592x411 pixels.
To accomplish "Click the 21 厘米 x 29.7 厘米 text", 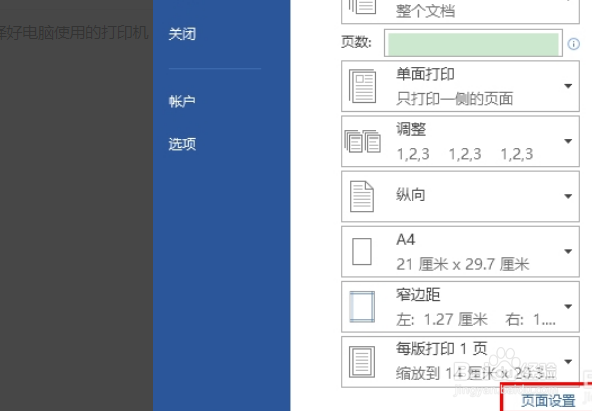I will 463,264.
